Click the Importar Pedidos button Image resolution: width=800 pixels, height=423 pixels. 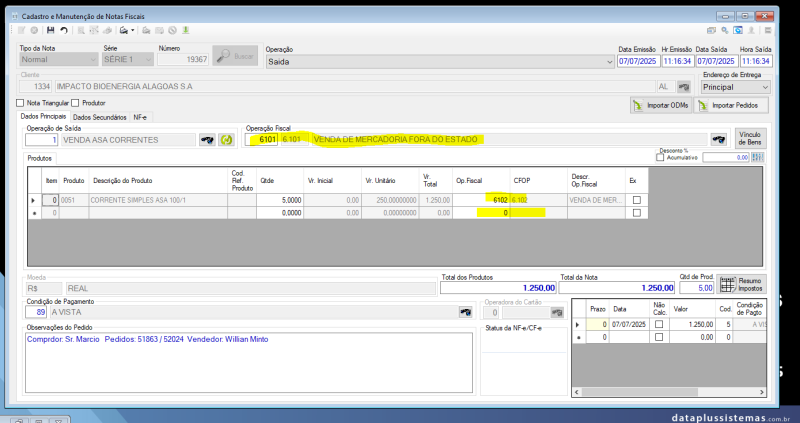click(731, 106)
